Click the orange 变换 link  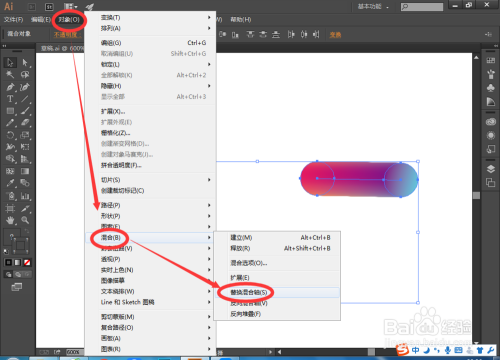(x=335, y=35)
